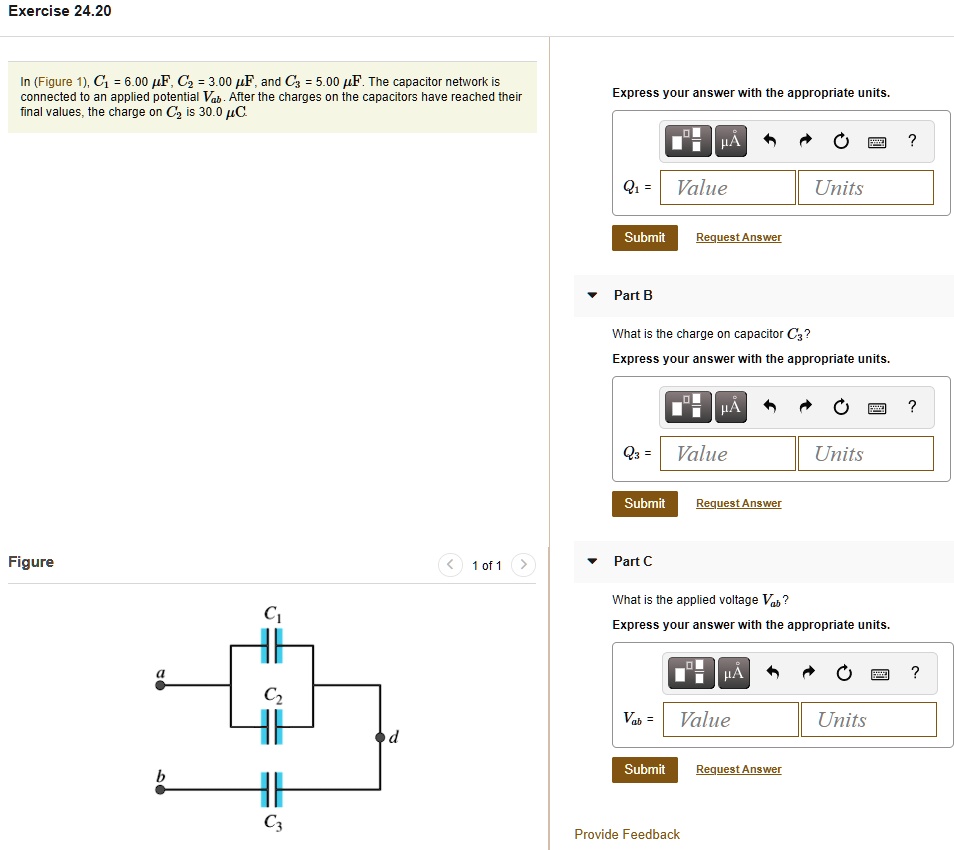The image size is (954, 850).
Task: Submit the Q1 answer
Action: coord(644,238)
